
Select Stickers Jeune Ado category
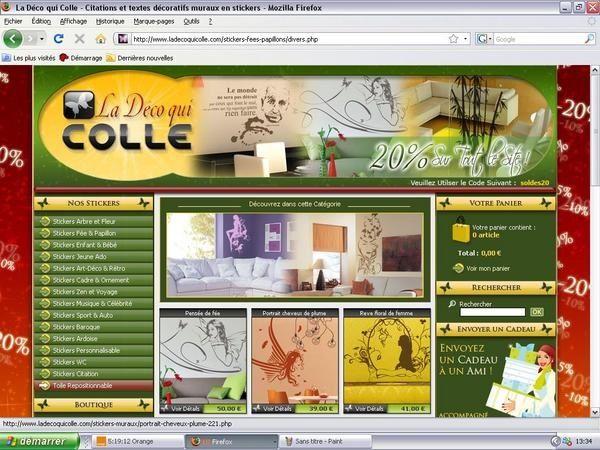(x=93, y=256)
